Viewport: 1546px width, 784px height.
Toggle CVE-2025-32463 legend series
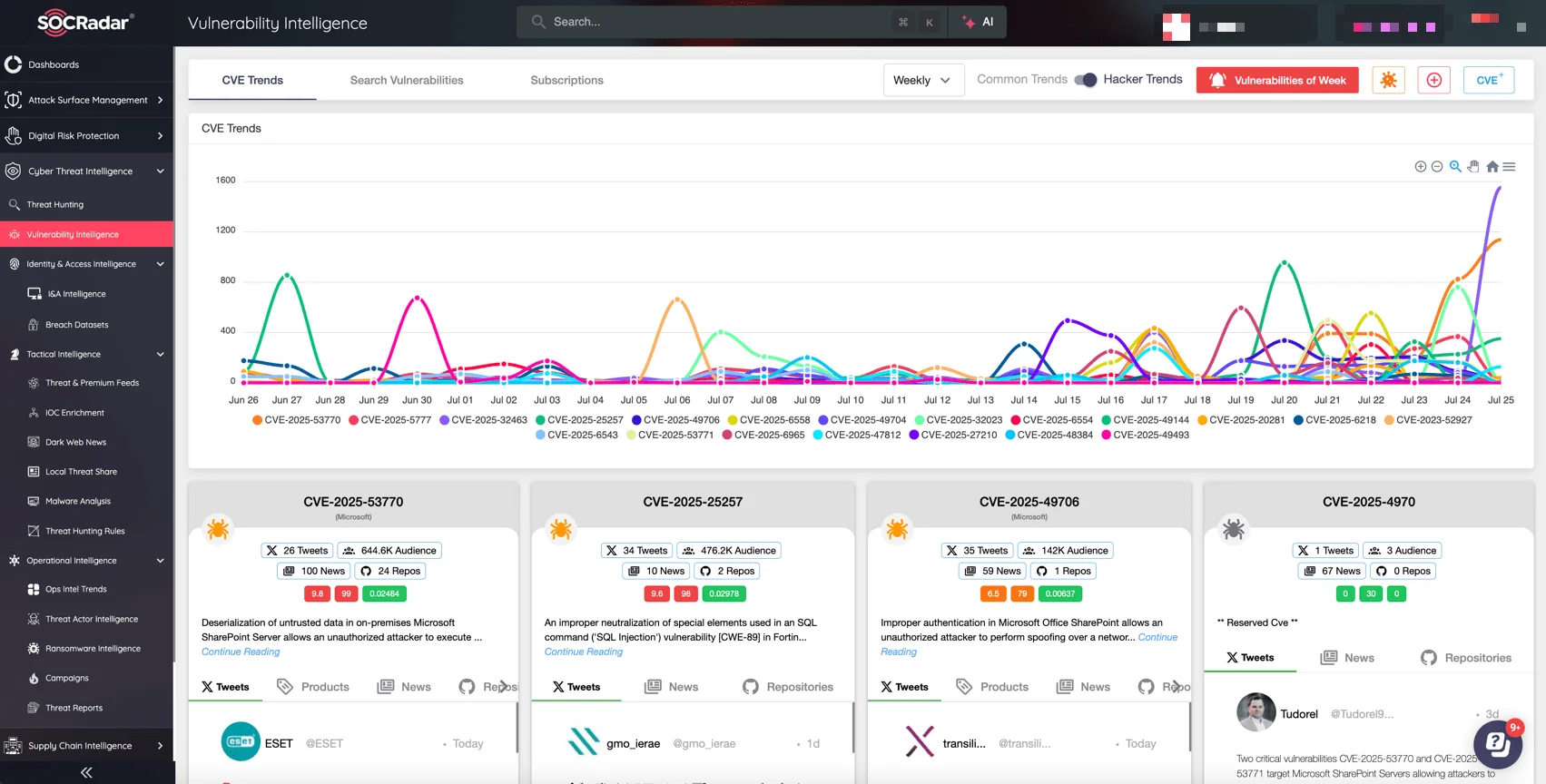[x=484, y=420]
